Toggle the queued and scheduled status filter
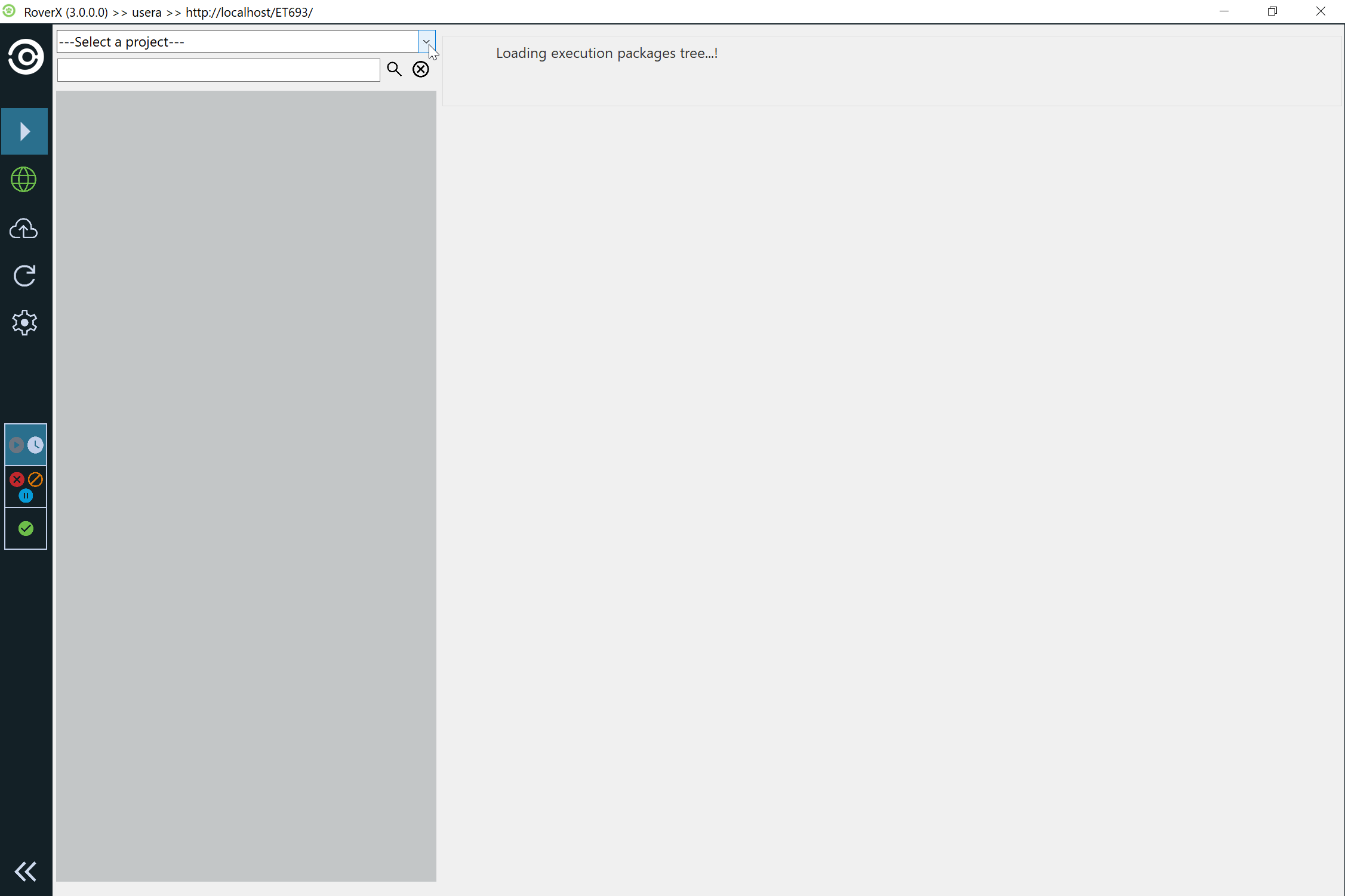Viewport: 1345px width, 896px height. (26, 445)
